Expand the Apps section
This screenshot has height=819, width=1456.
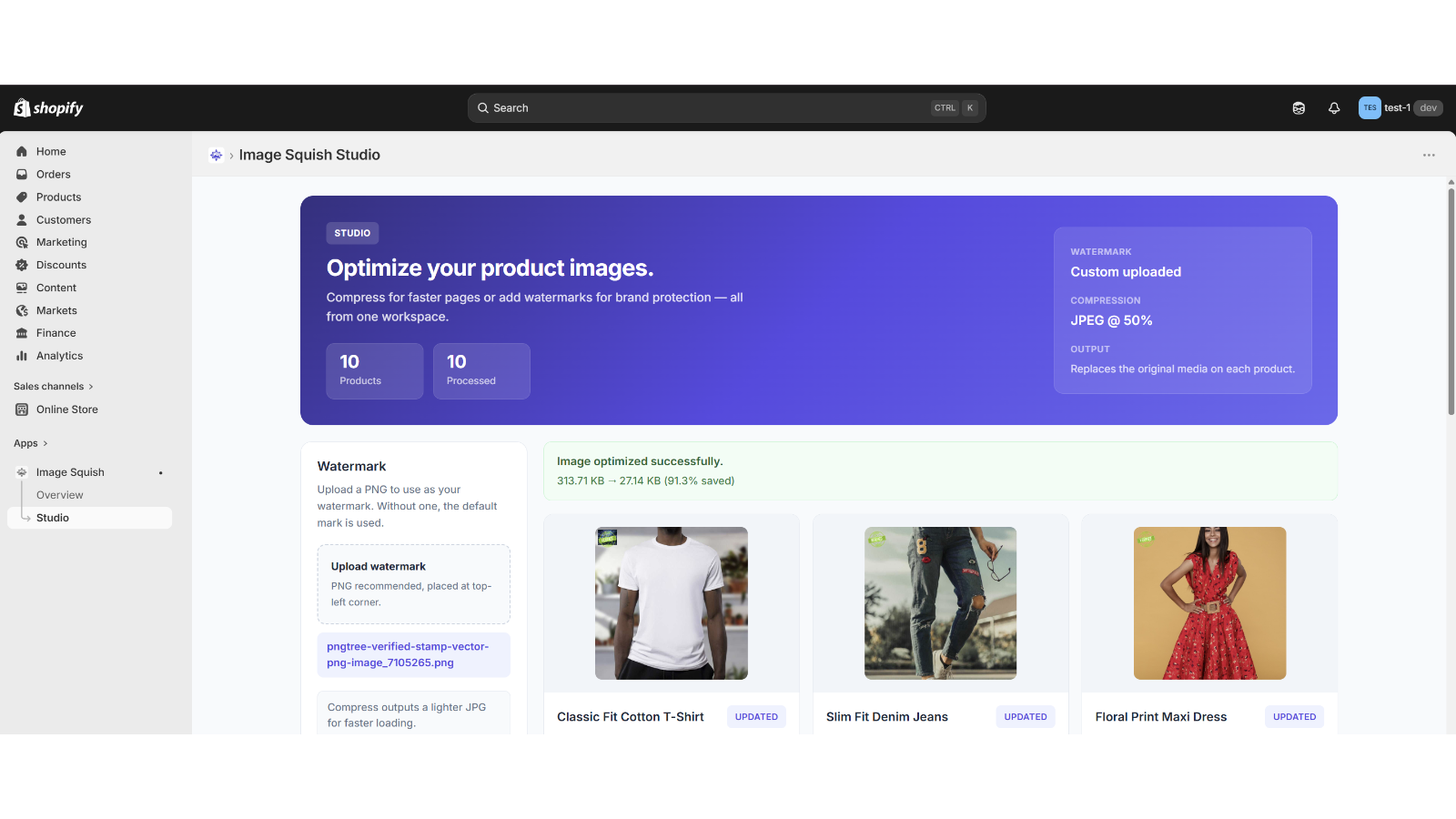[x=30, y=444]
